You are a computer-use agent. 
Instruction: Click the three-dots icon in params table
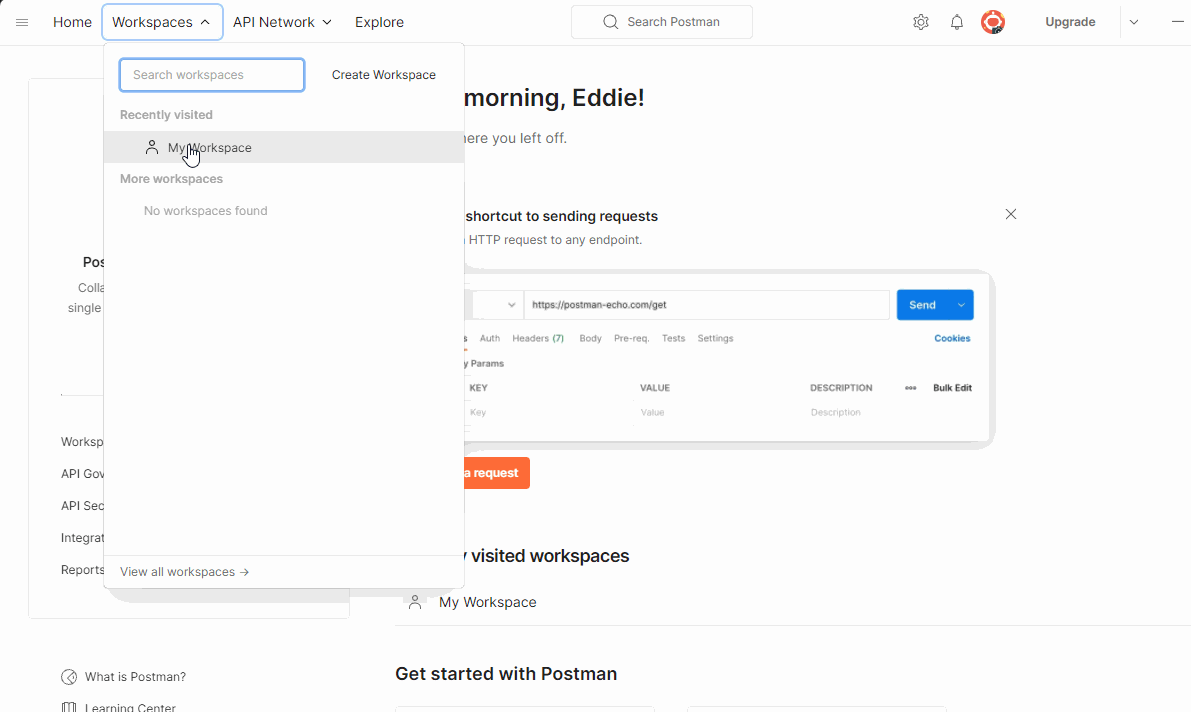point(911,388)
